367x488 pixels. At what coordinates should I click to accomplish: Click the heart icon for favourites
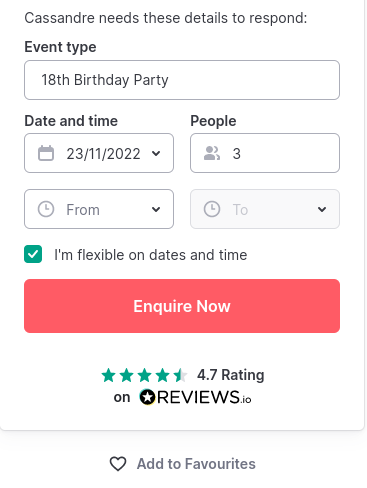pos(118,464)
